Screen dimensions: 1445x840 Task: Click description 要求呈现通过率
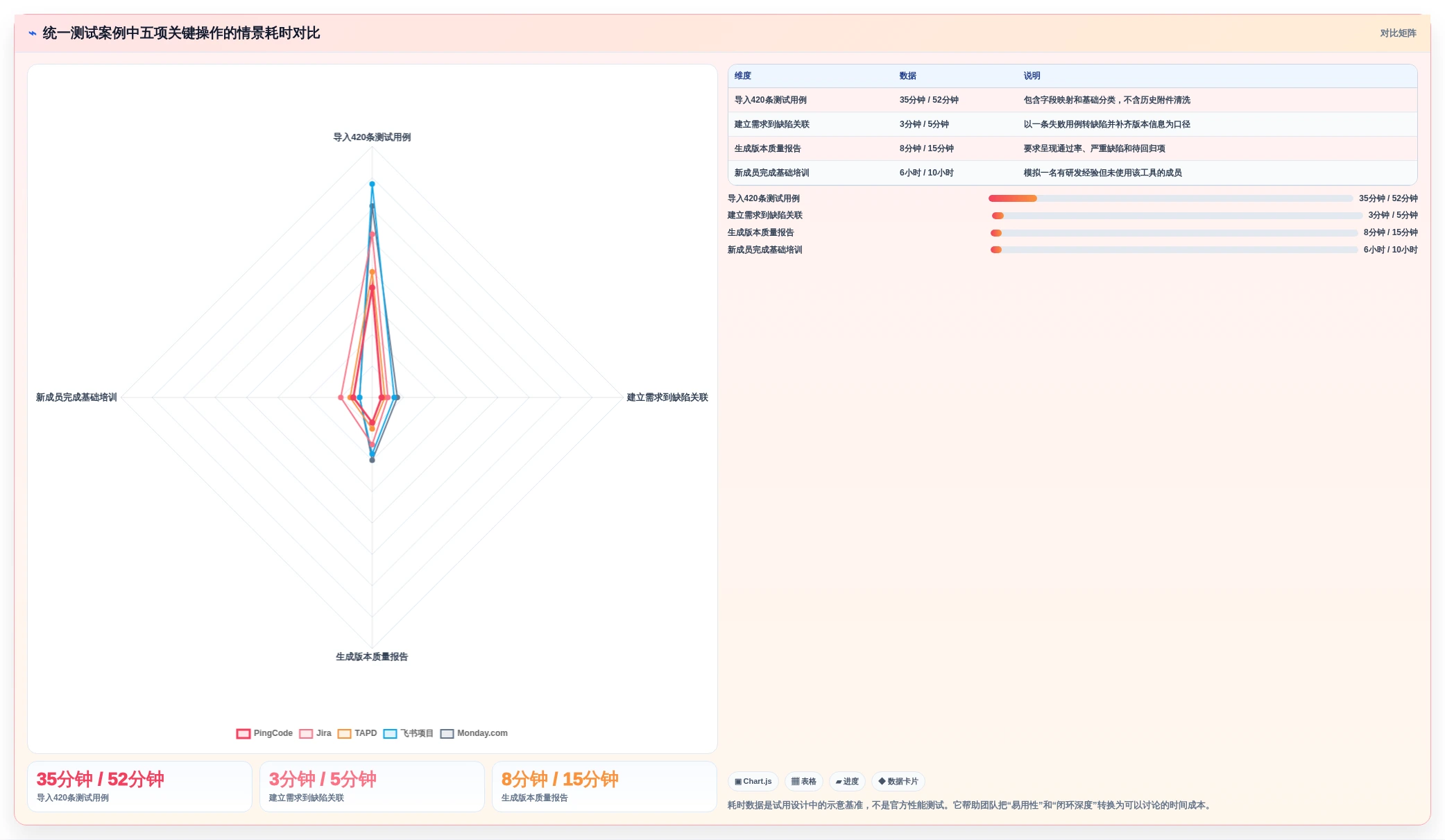pyautogui.click(x=1095, y=149)
